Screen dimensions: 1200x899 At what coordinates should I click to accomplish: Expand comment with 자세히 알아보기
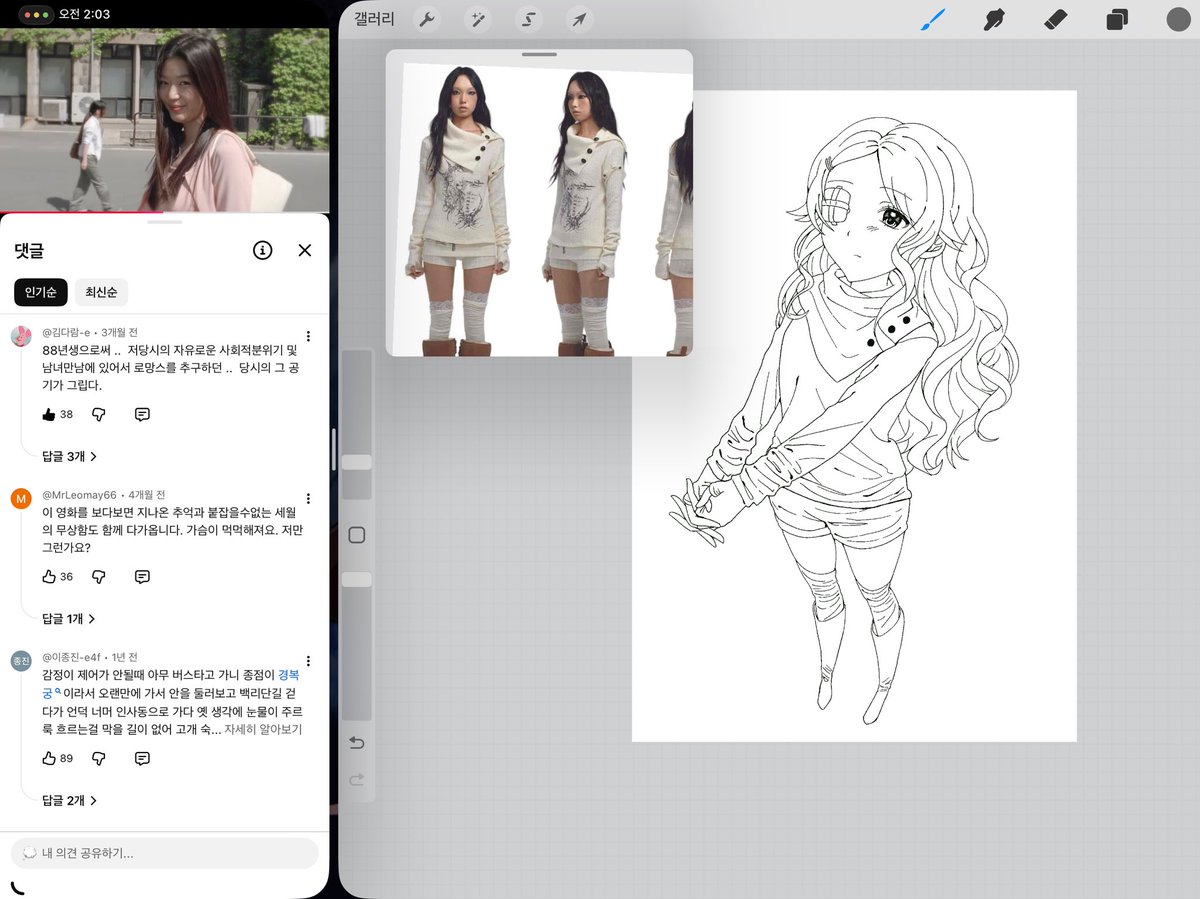[x=263, y=729]
